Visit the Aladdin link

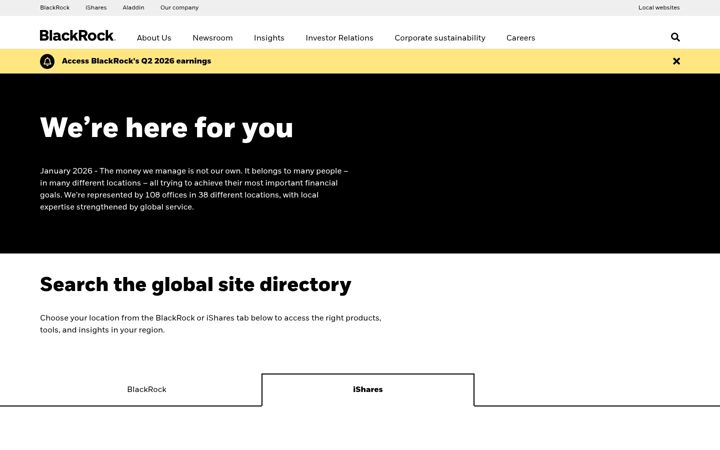tap(133, 8)
